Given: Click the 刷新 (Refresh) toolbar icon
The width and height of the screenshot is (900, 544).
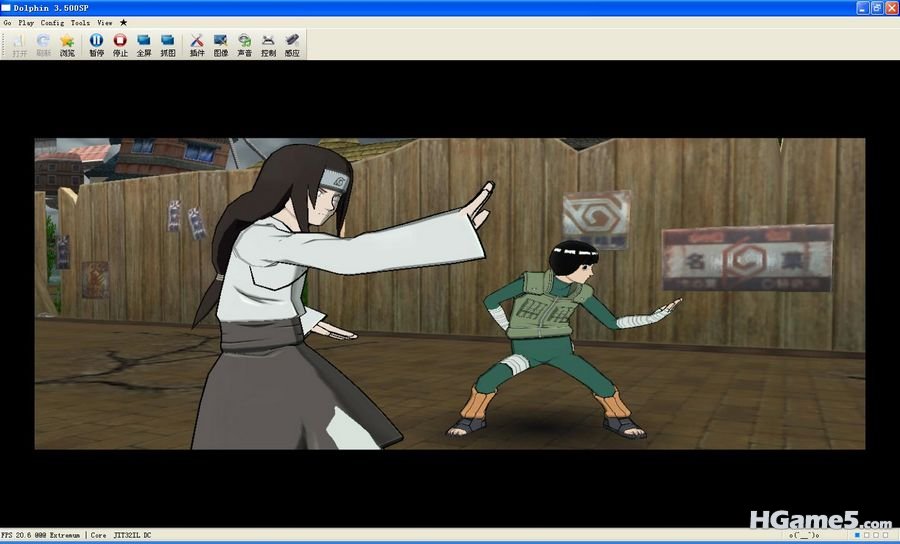Looking at the screenshot, I should [43, 45].
